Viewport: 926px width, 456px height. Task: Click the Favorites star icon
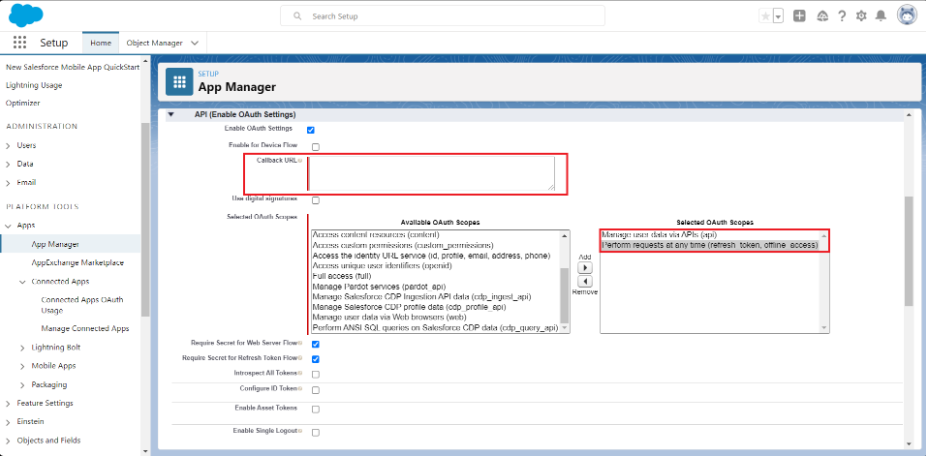(x=765, y=17)
